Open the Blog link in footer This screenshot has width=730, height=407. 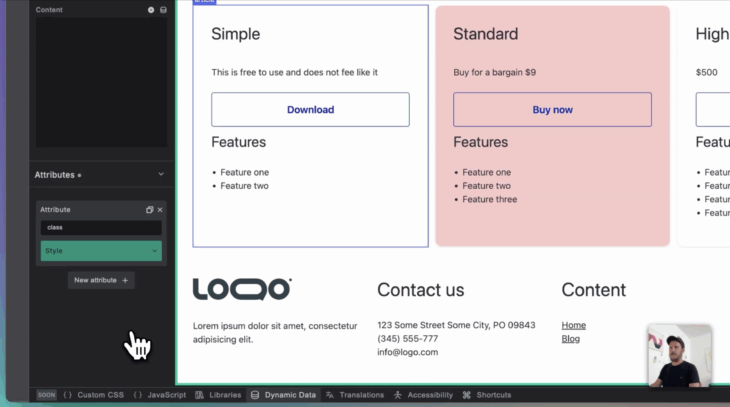570,339
